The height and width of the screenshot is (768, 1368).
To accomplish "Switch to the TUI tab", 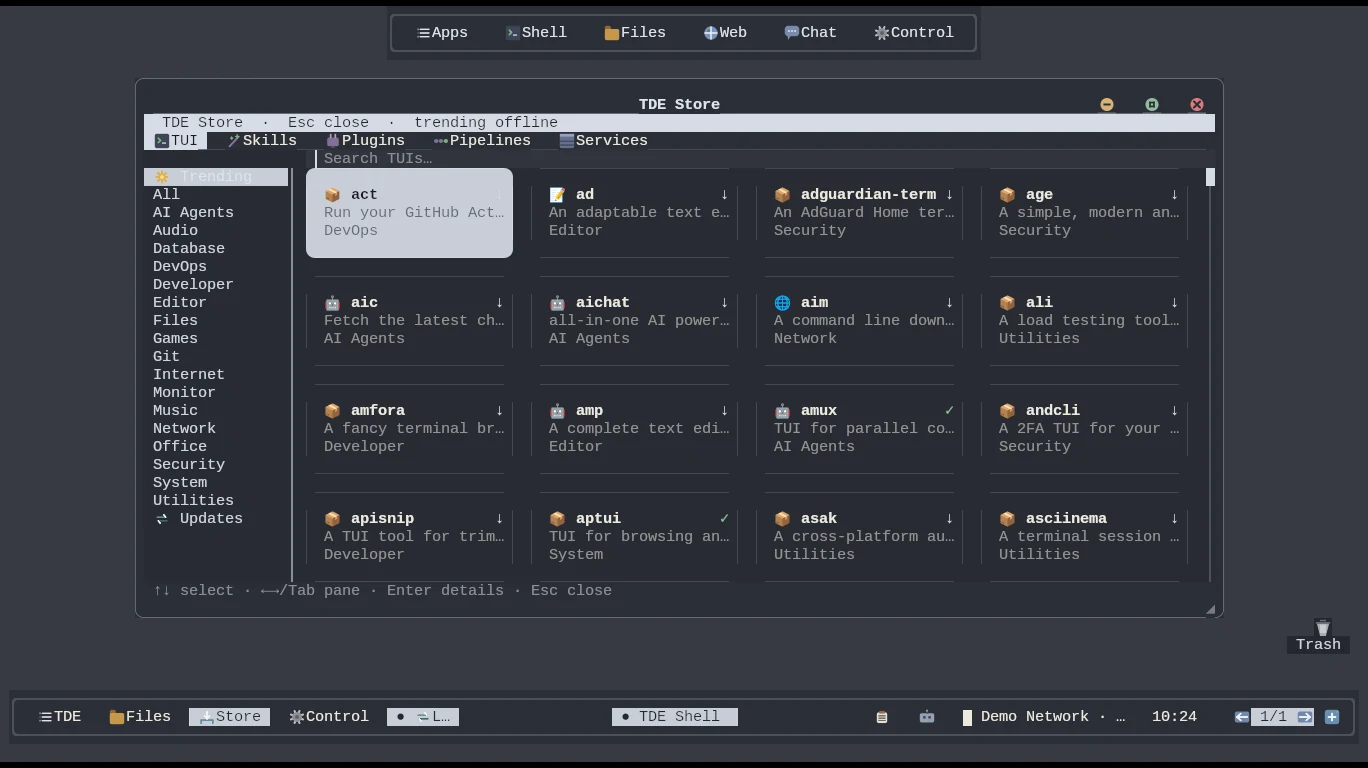I will click(x=176, y=141).
